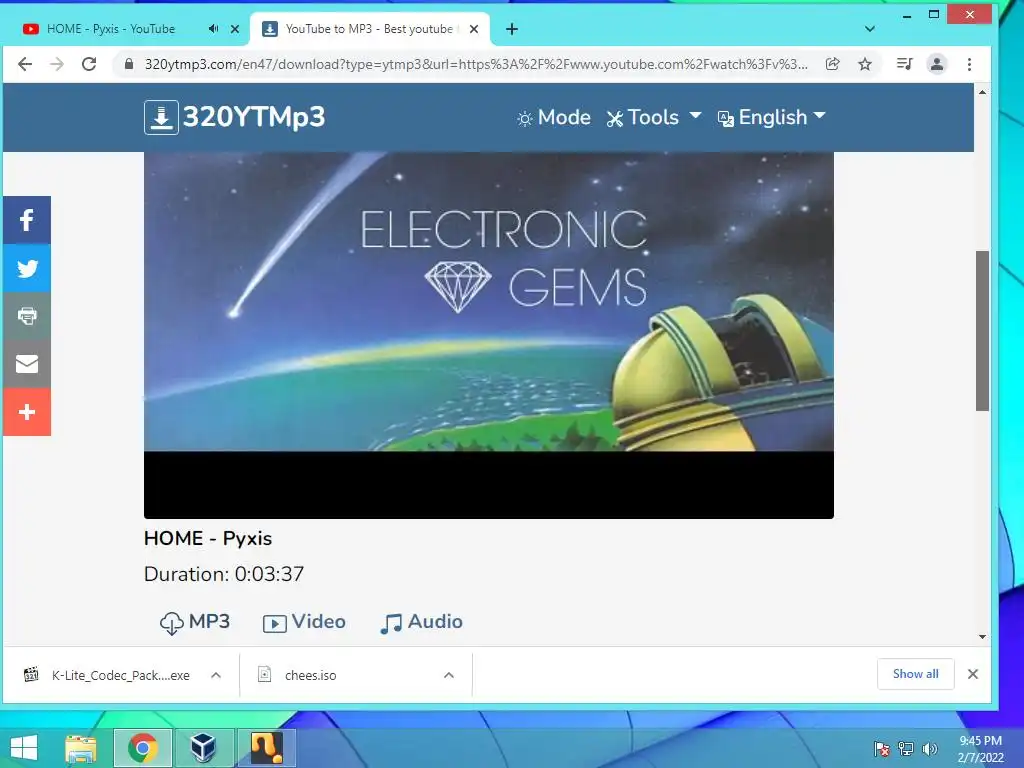Viewport: 1024px width, 768px height.
Task: View site security lock info
Action: (129, 64)
